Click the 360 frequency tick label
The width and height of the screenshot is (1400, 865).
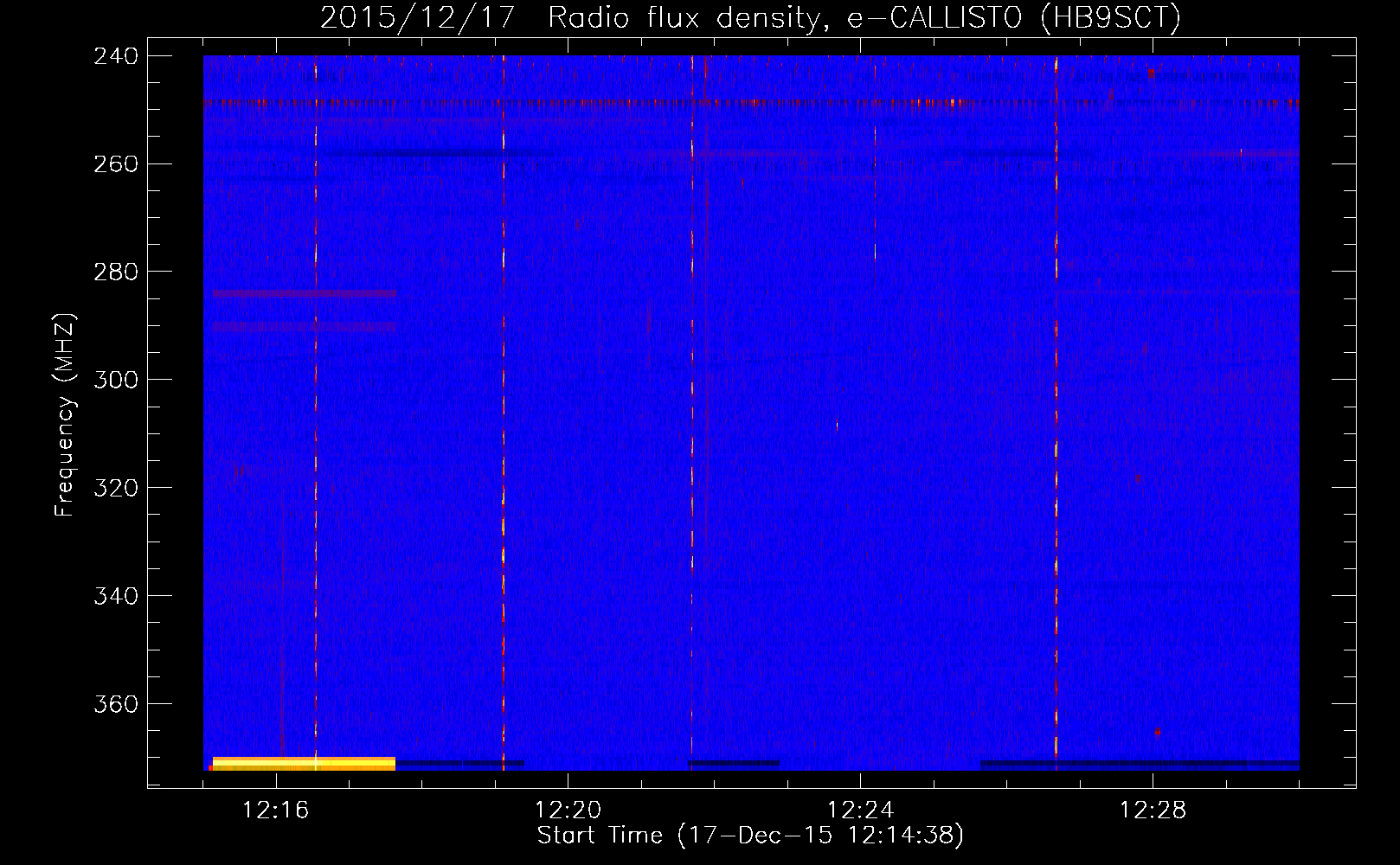116,705
